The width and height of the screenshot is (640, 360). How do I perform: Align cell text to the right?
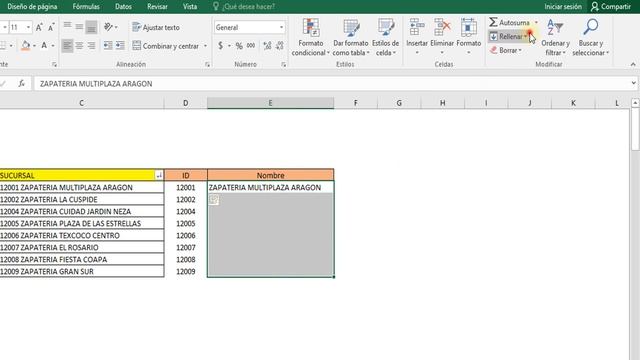(91, 46)
